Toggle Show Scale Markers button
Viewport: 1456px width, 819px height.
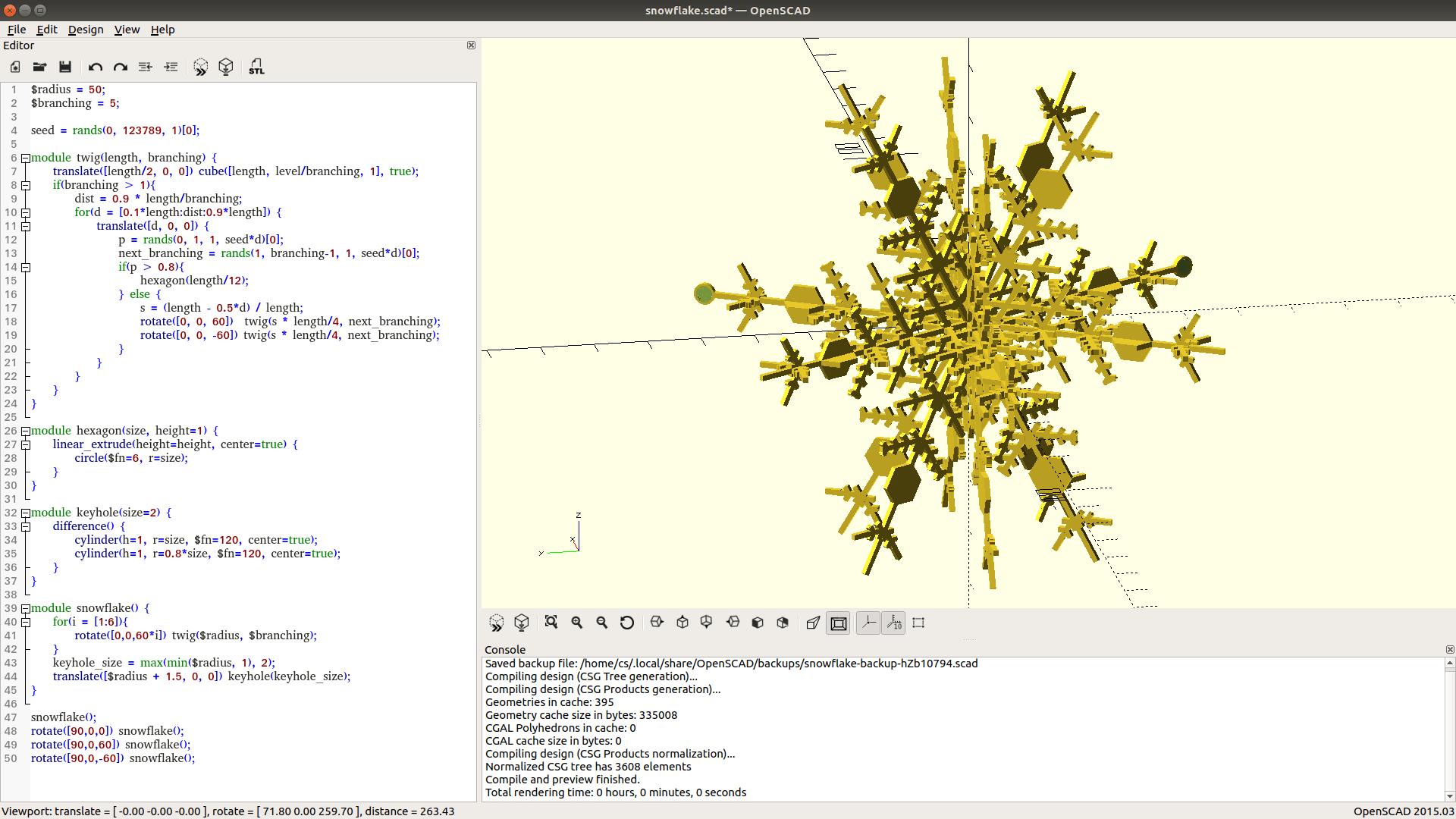coord(894,623)
